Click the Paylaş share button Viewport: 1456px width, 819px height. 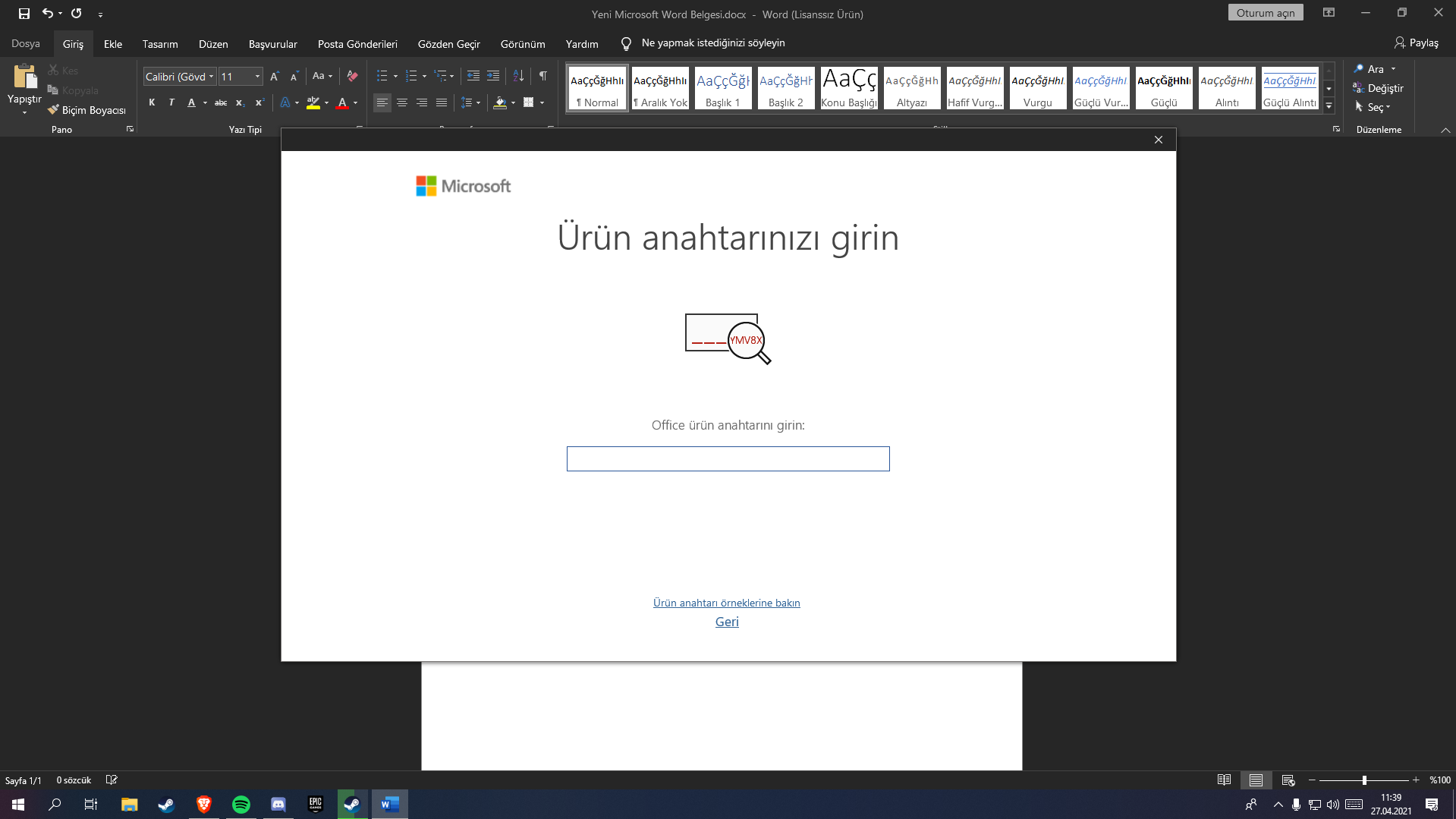(1417, 43)
